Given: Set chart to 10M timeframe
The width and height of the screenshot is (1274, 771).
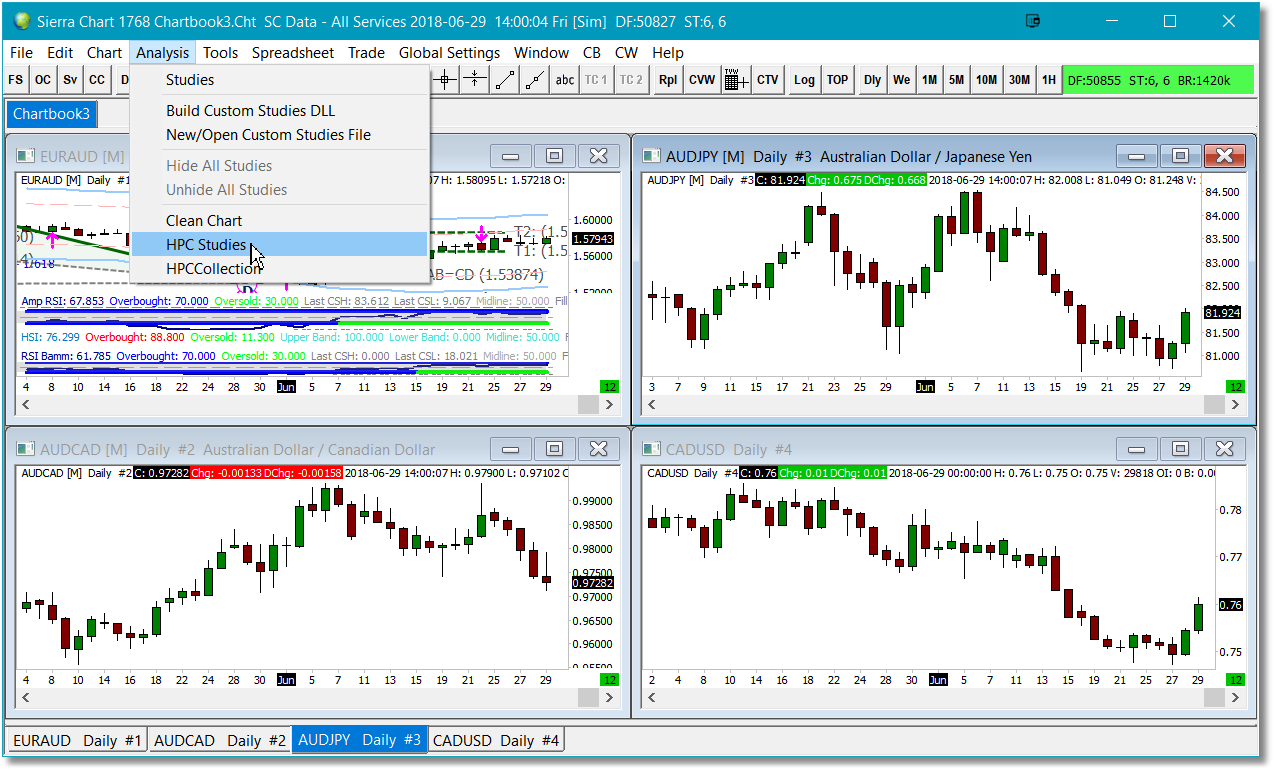Looking at the screenshot, I should point(987,80).
